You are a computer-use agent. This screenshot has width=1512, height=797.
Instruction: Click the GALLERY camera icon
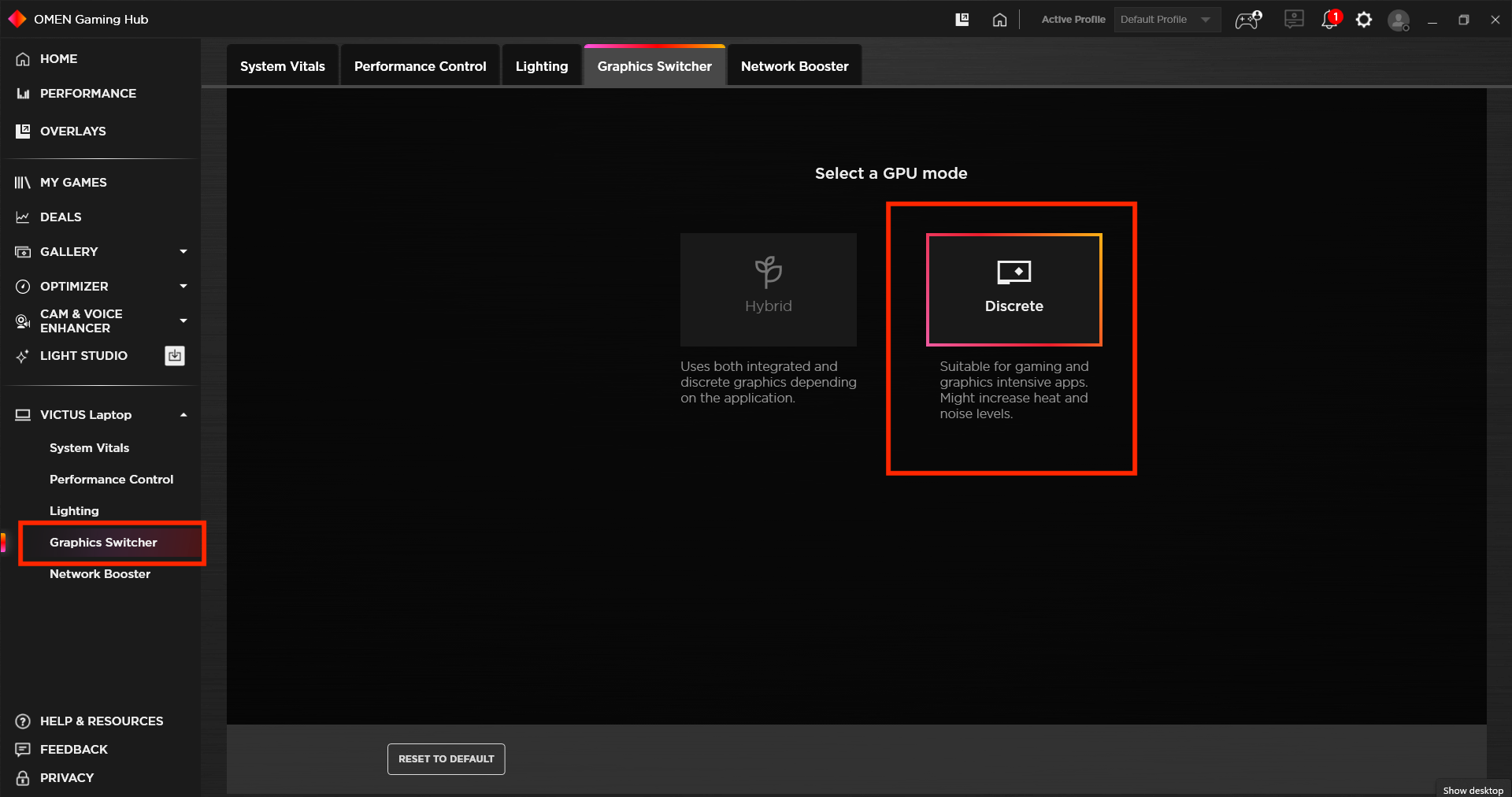click(x=23, y=252)
